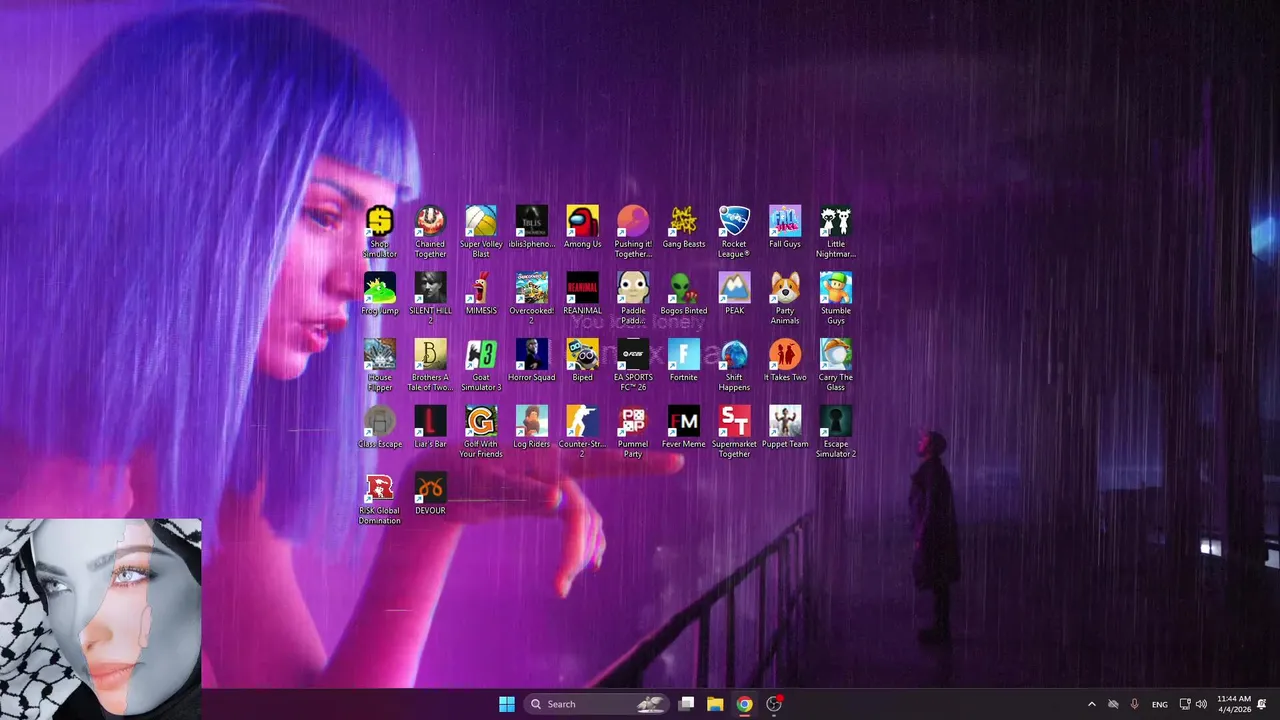Click the speaker volume tray icon
1280x720 pixels.
pyautogui.click(x=1201, y=704)
